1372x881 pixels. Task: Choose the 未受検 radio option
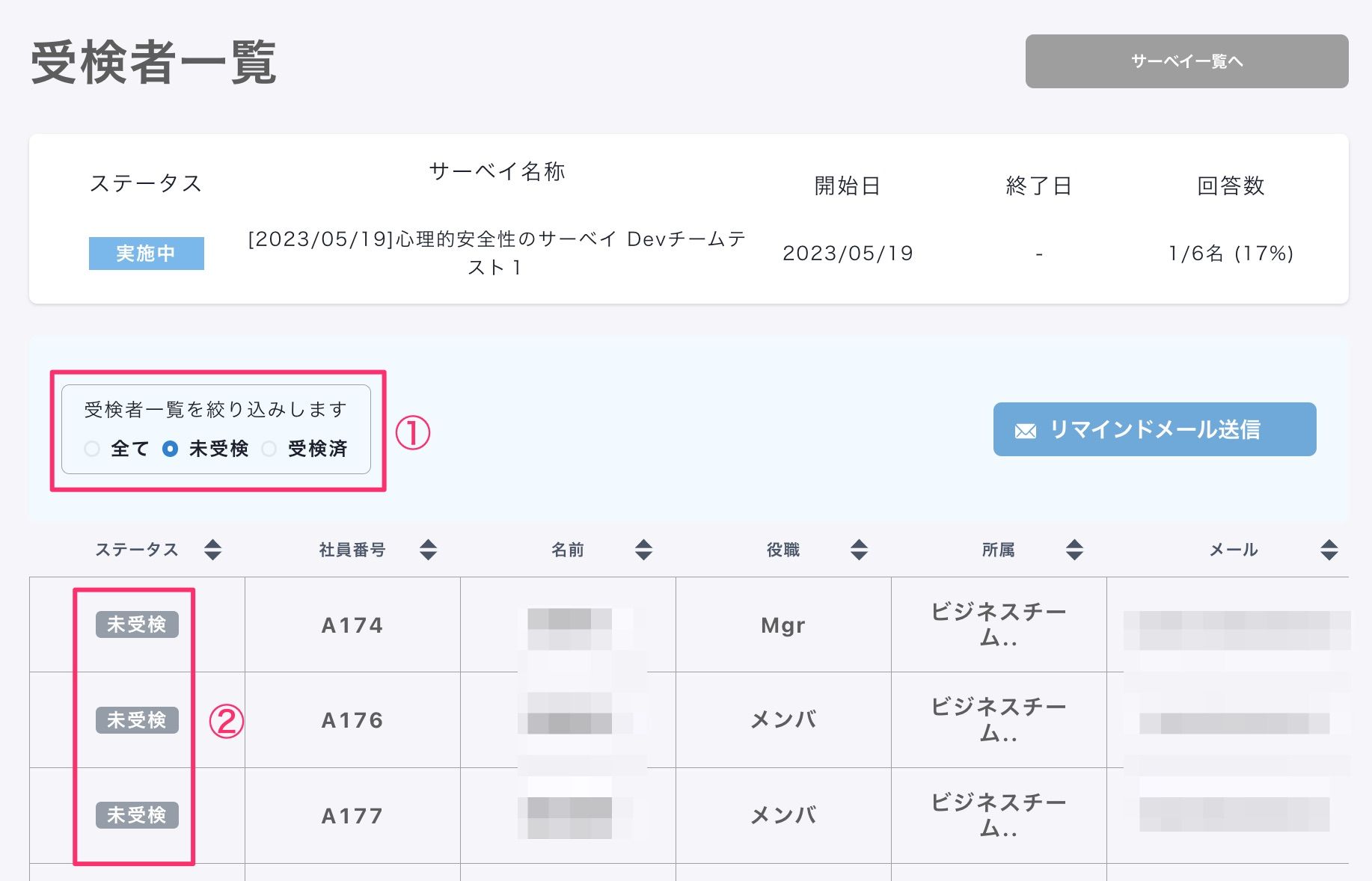(171, 449)
